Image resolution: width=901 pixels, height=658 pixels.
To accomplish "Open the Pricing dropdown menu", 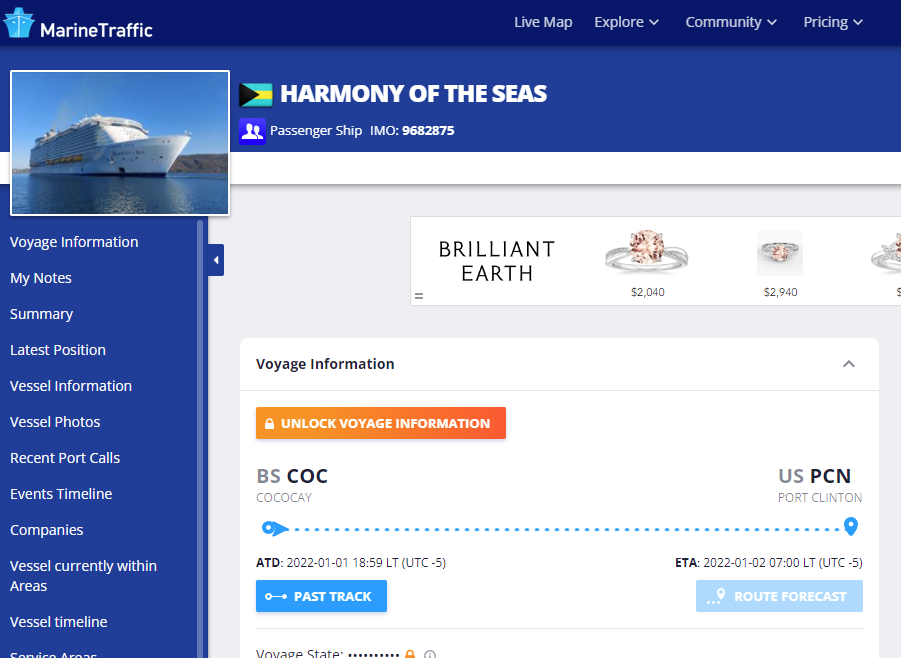I will (833, 22).
